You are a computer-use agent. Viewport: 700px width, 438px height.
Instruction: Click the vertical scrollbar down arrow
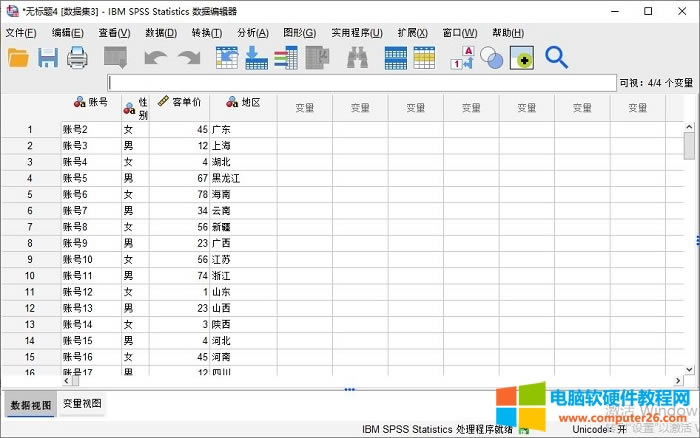pyautogui.click(x=689, y=366)
